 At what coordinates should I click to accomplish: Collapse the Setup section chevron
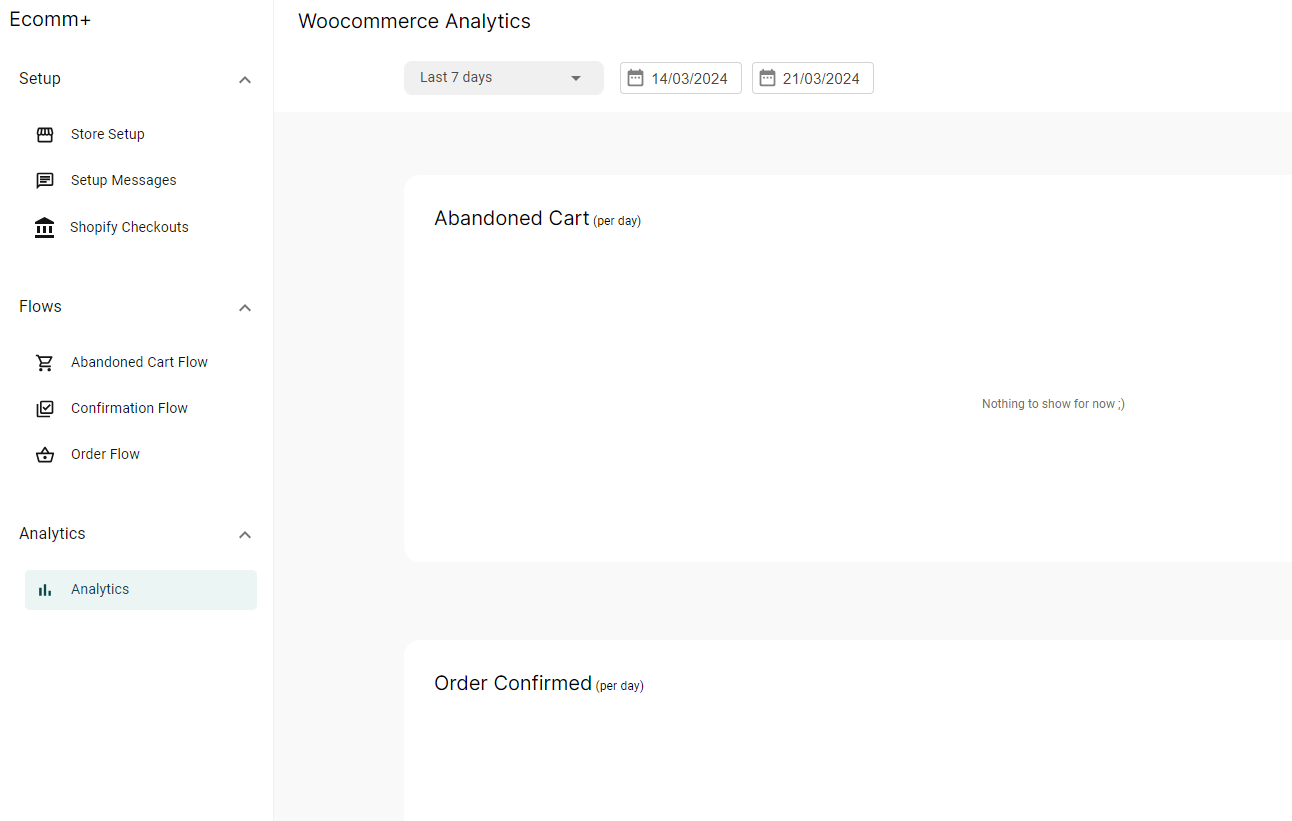tap(245, 80)
